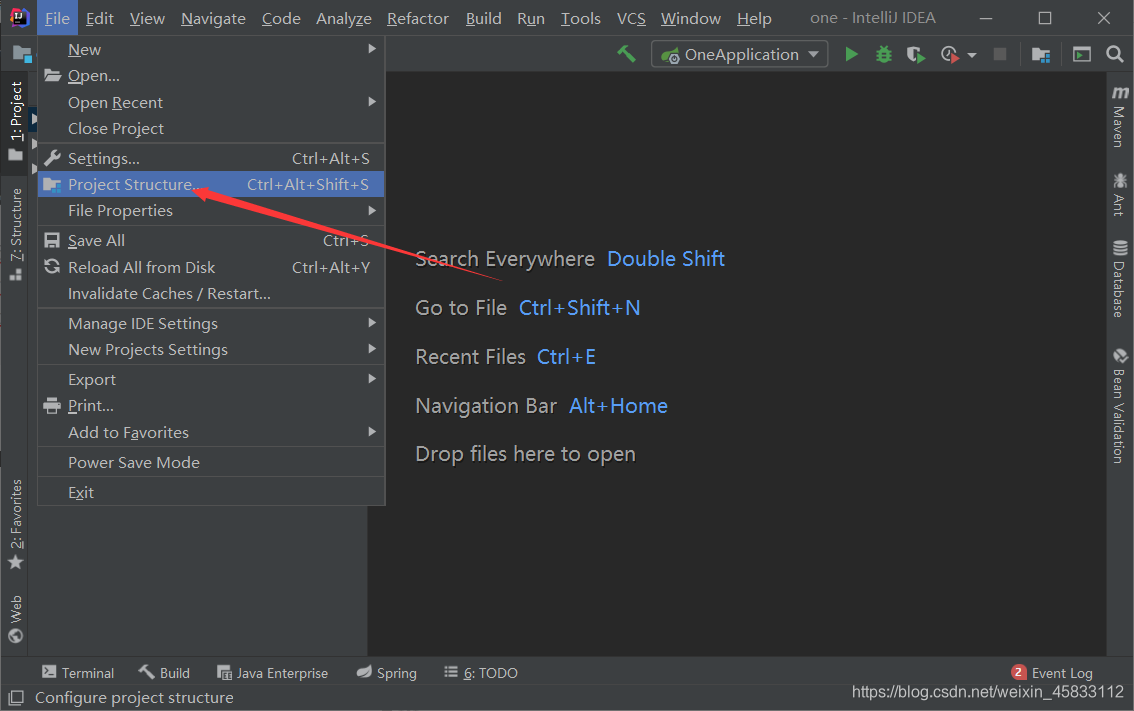
Task: Click Save All in the File menu
Action: (211, 240)
